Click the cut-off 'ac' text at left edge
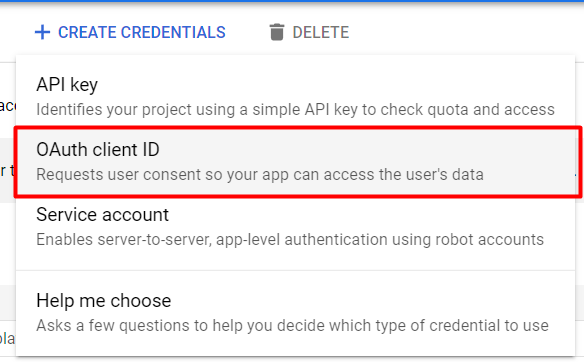This screenshot has height=362, width=584. pyautogui.click(x=8, y=106)
